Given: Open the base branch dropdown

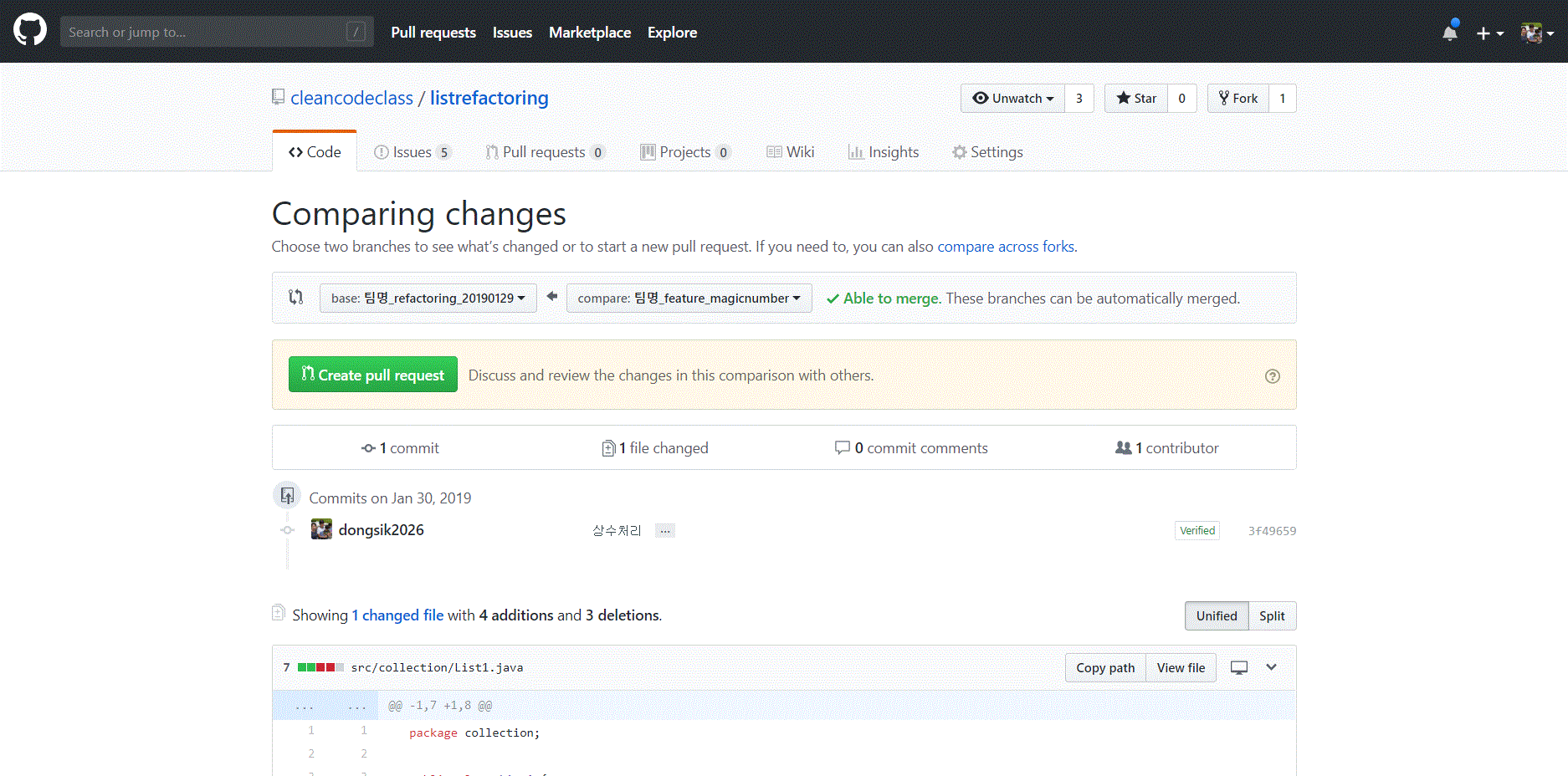Looking at the screenshot, I should point(428,298).
